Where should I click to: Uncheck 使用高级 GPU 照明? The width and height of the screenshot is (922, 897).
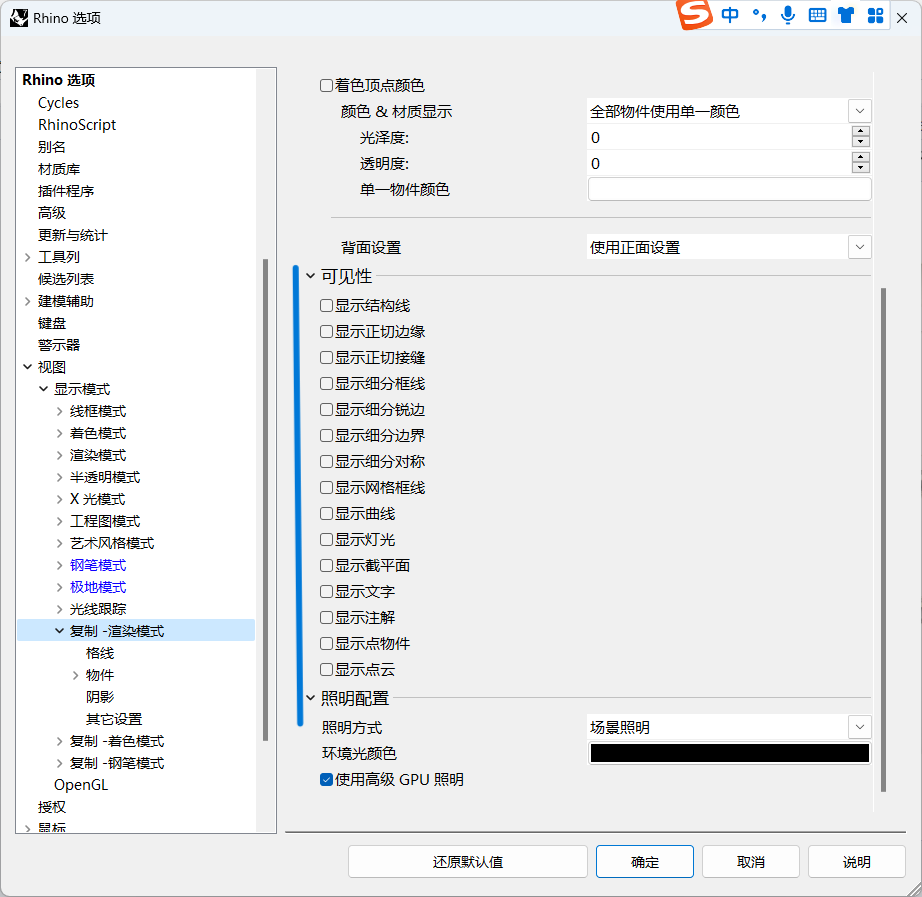point(326,779)
